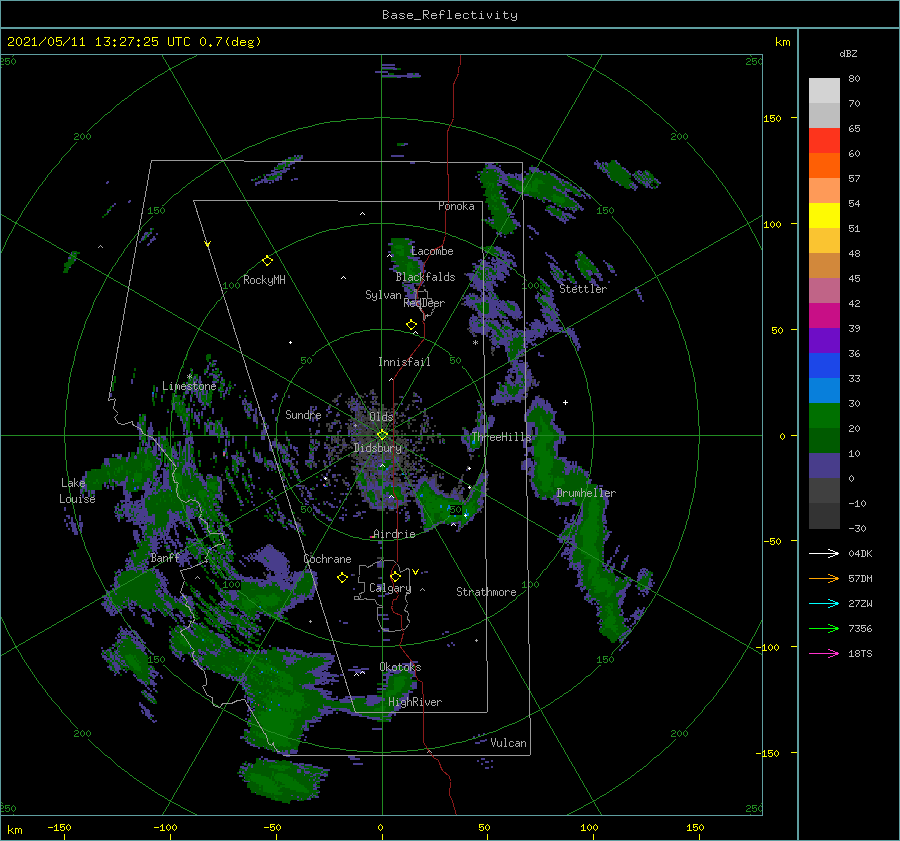Click the Cochrane label
This screenshot has height=841, width=900.
(327, 559)
